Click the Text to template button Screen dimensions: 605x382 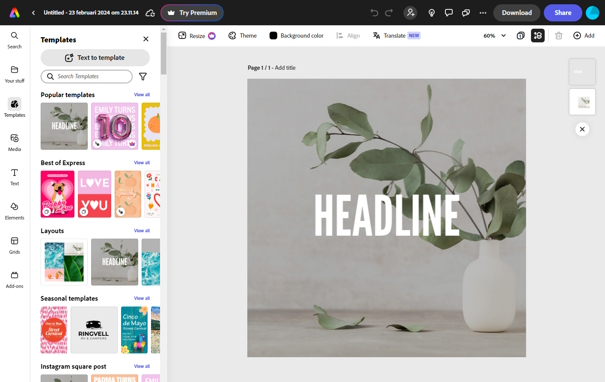point(95,57)
